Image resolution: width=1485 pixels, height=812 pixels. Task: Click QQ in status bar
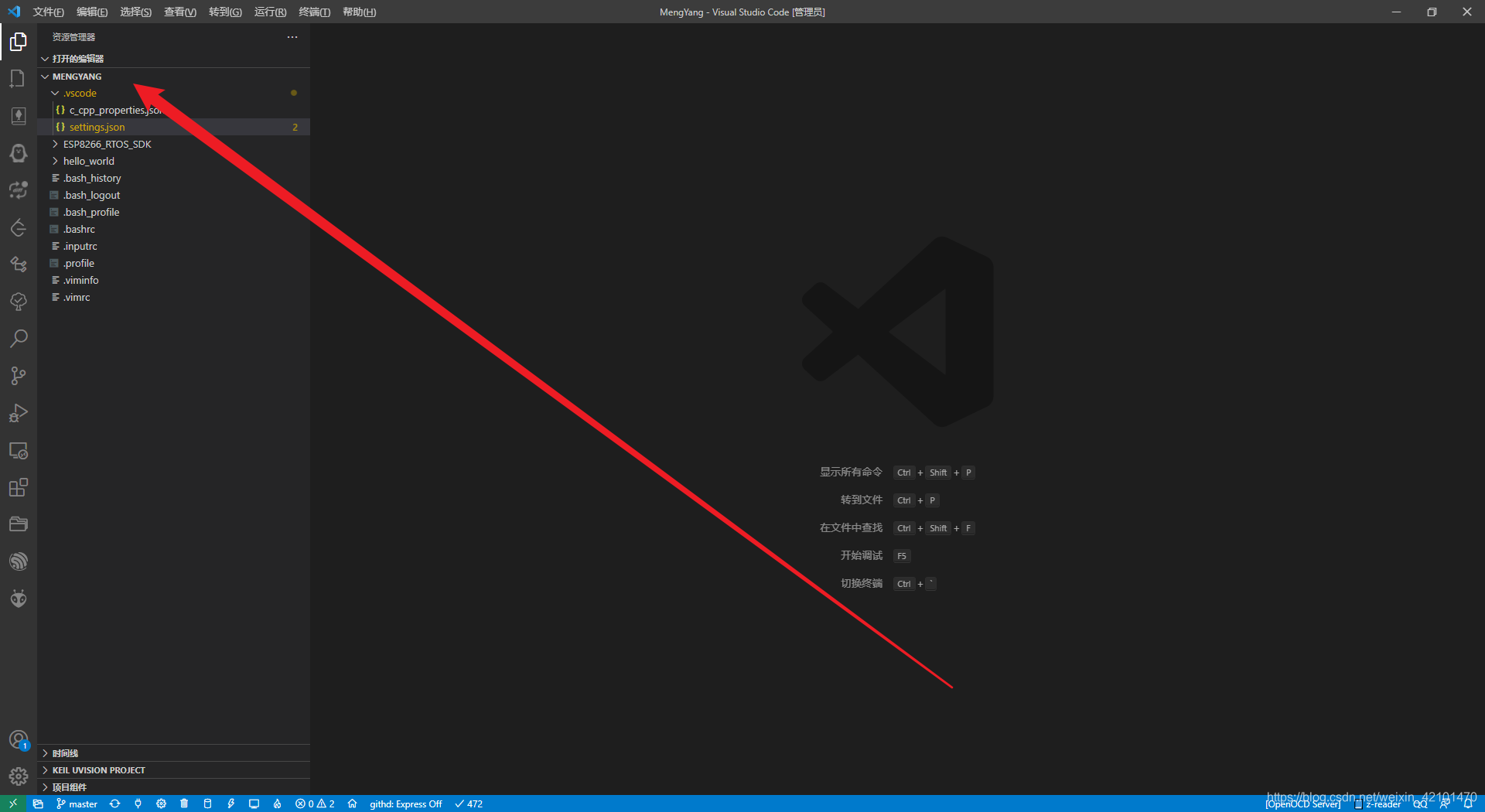[x=1420, y=804]
